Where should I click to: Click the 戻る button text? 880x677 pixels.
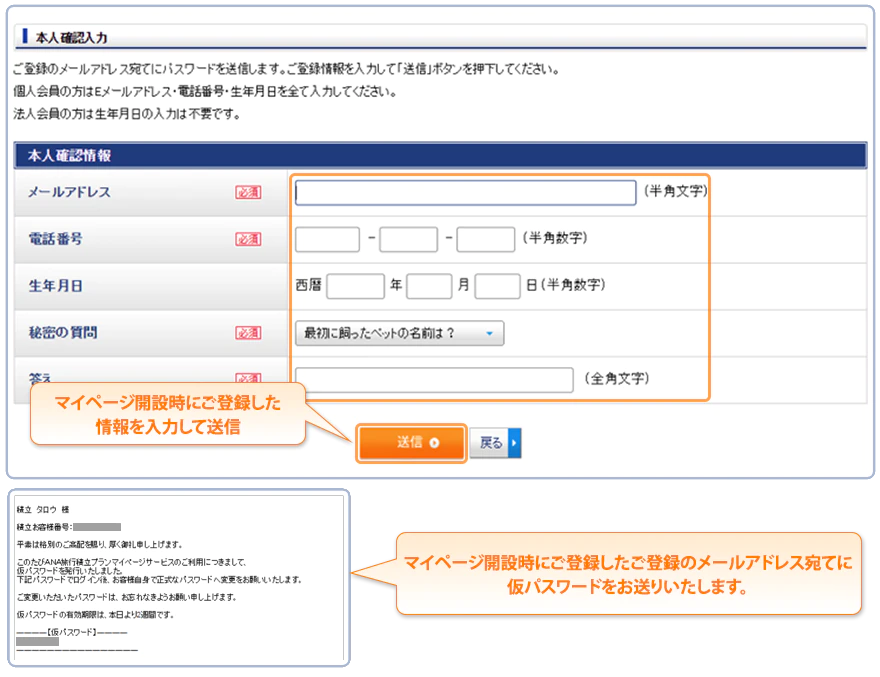[490, 443]
